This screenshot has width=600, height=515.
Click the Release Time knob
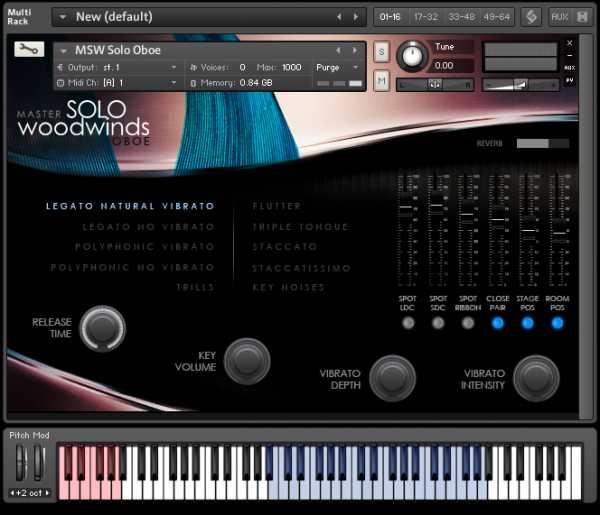(103, 328)
